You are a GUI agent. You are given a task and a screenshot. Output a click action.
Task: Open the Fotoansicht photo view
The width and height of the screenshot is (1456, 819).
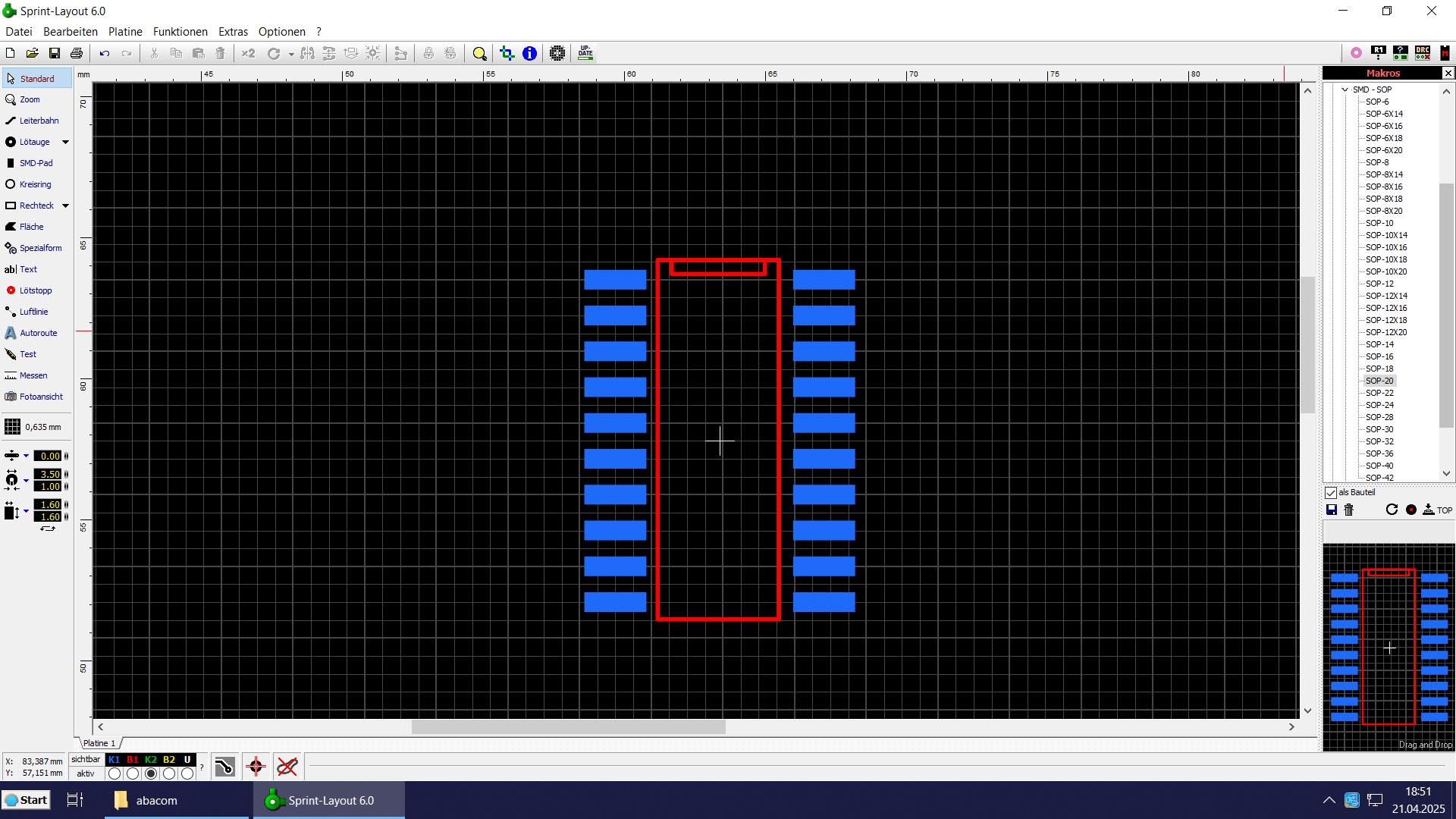click(x=37, y=397)
